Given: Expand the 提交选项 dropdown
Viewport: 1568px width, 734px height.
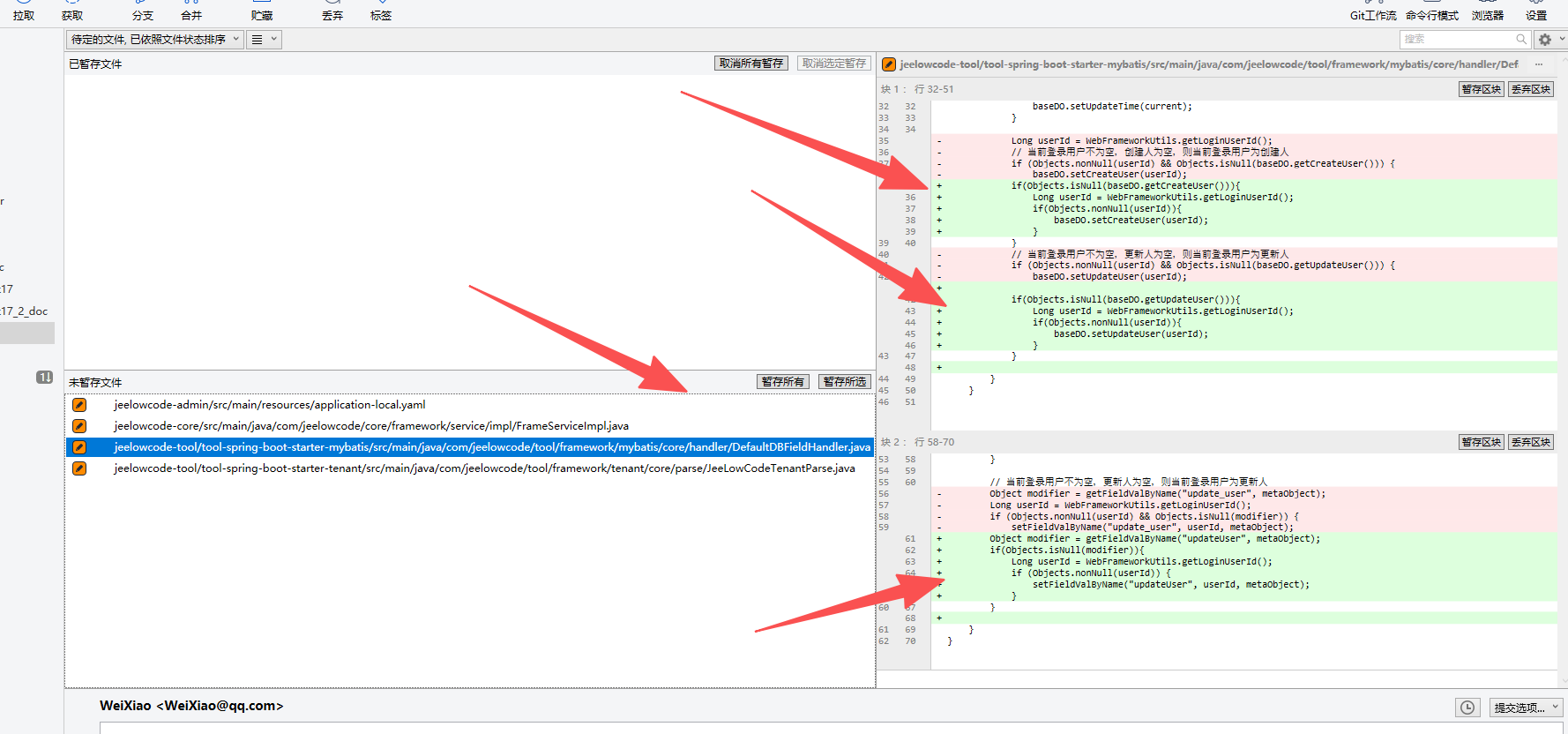Looking at the screenshot, I should [1526, 708].
